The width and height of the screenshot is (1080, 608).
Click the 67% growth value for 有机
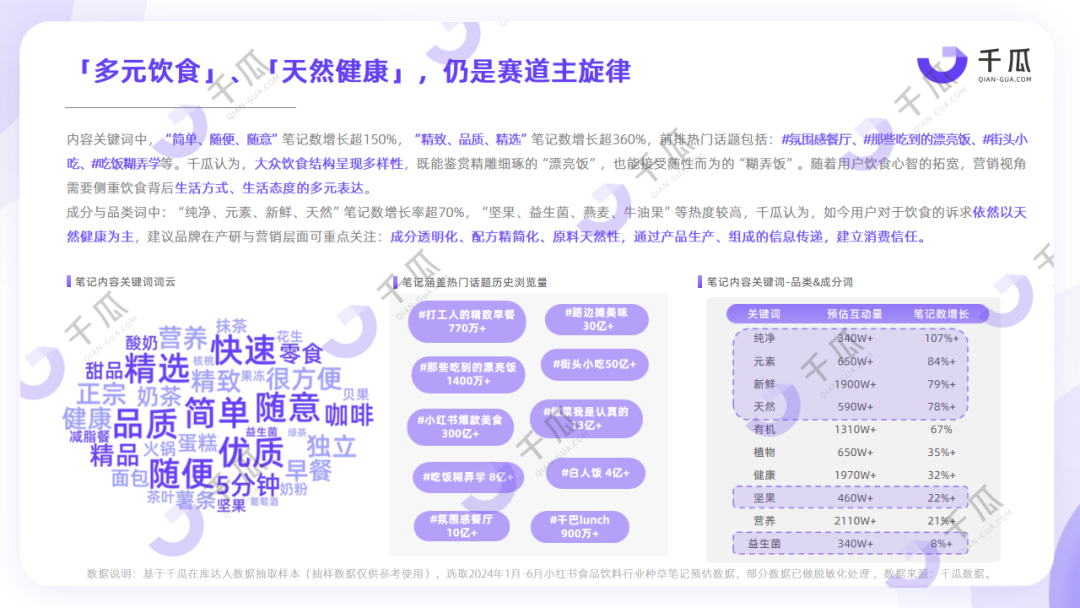point(941,430)
